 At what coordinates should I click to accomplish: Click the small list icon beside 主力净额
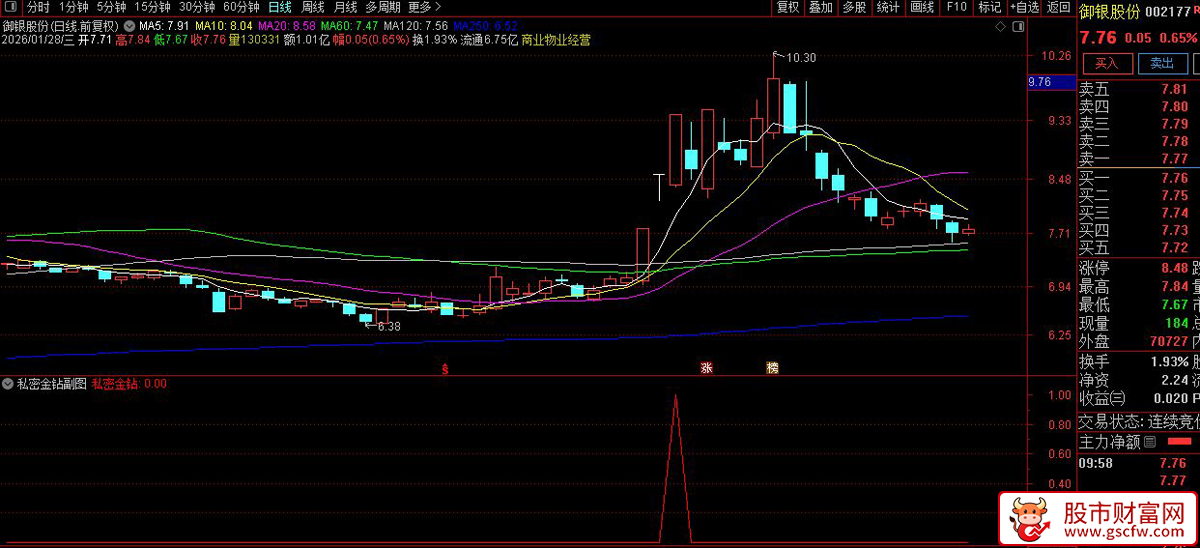[x=1150, y=441]
